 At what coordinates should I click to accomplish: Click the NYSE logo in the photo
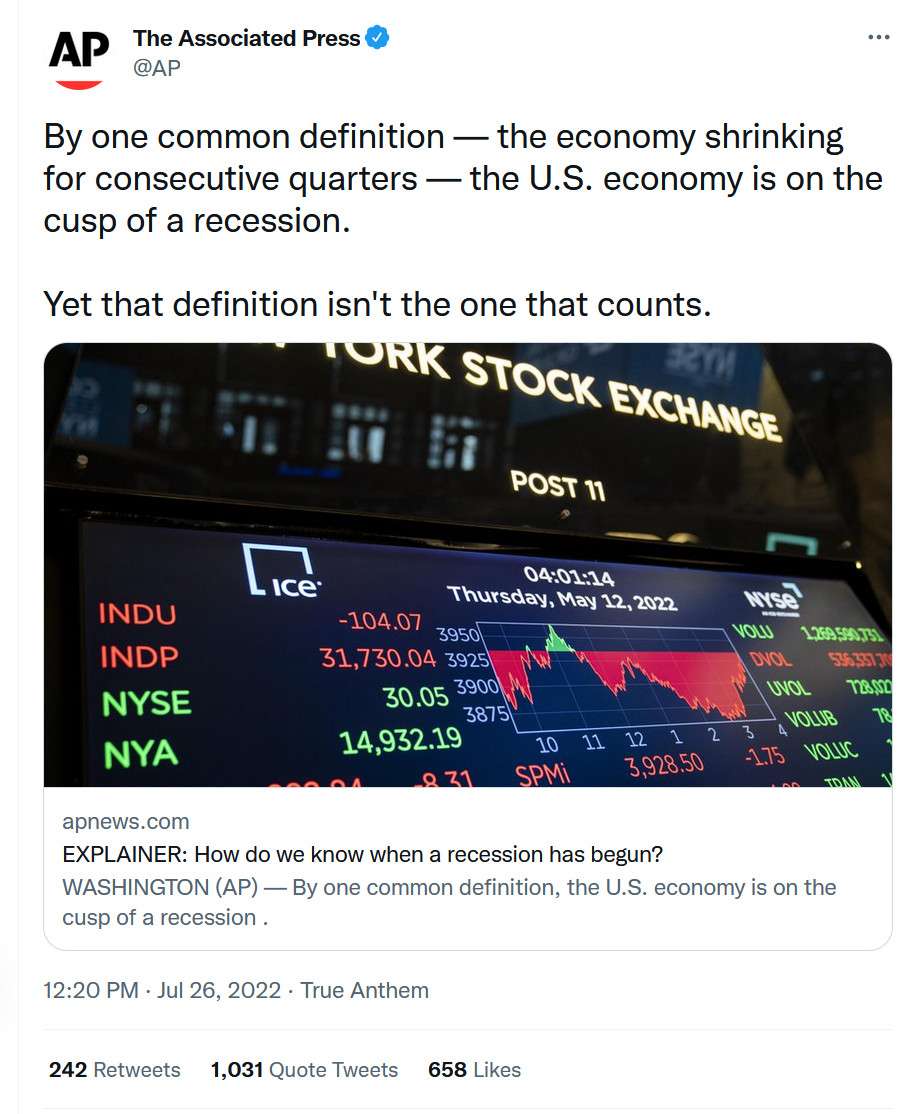(772, 598)
